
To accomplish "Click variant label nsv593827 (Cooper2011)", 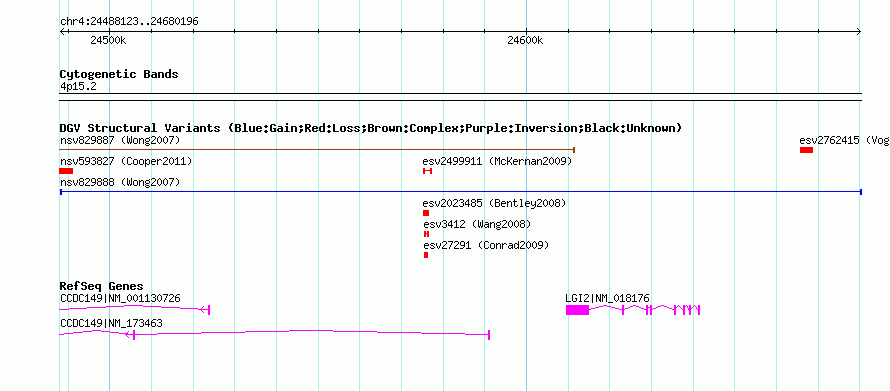I will (126, 162).
